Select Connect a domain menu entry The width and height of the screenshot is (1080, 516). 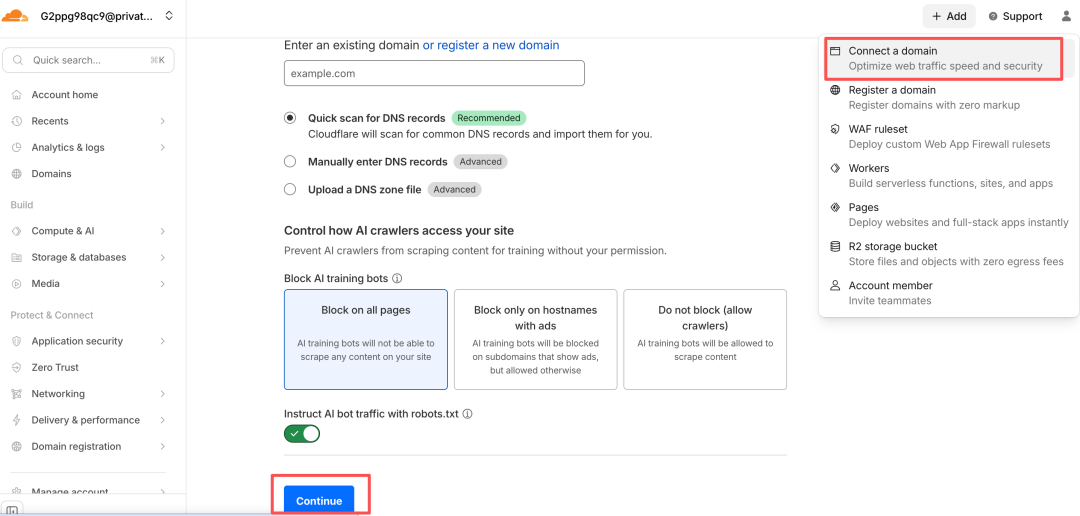tap(948, 59)
